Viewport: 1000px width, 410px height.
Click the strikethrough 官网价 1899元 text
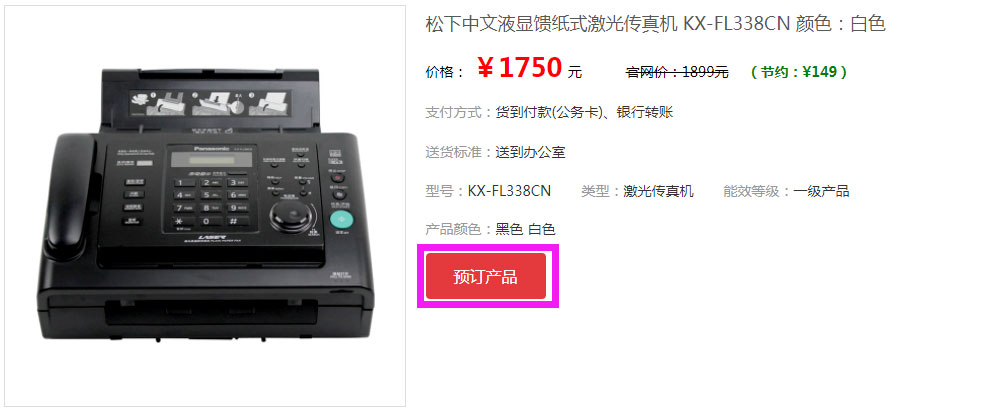[677, 72]
